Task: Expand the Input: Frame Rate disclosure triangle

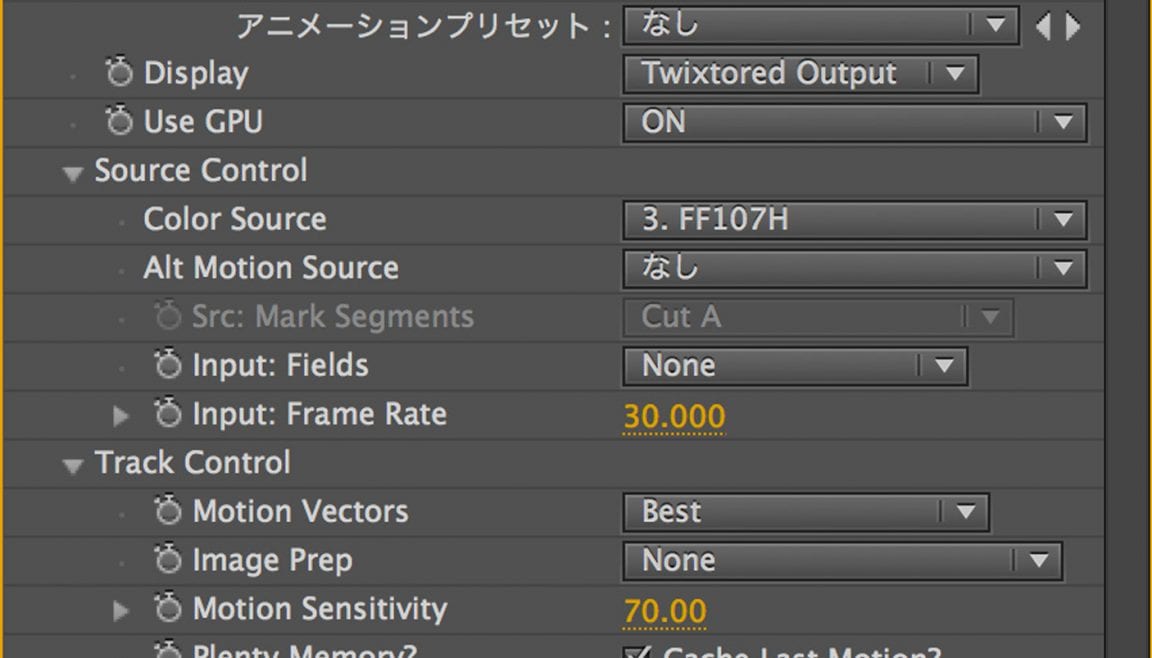Action: tap(119, 414)
